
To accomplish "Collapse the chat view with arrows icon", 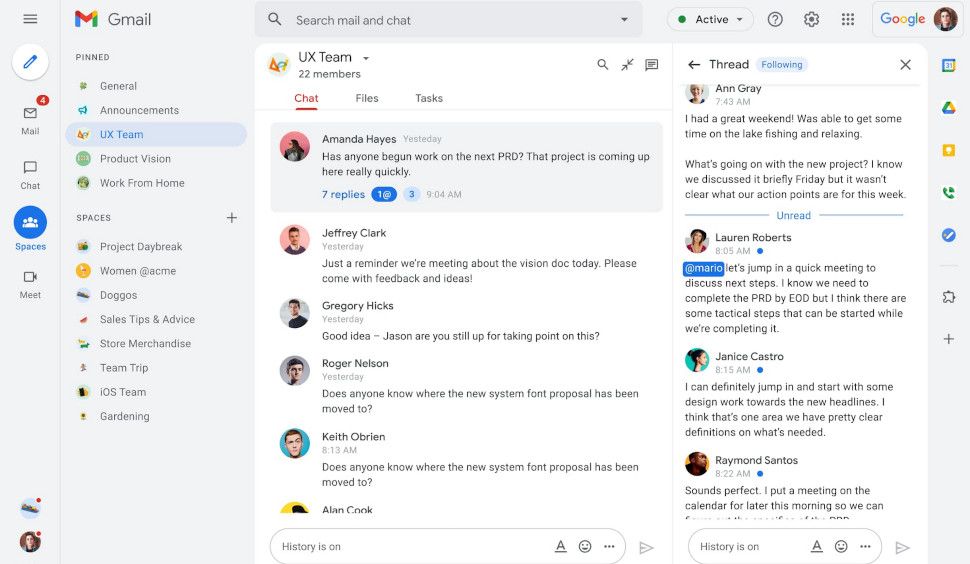I will coord(627,64).
